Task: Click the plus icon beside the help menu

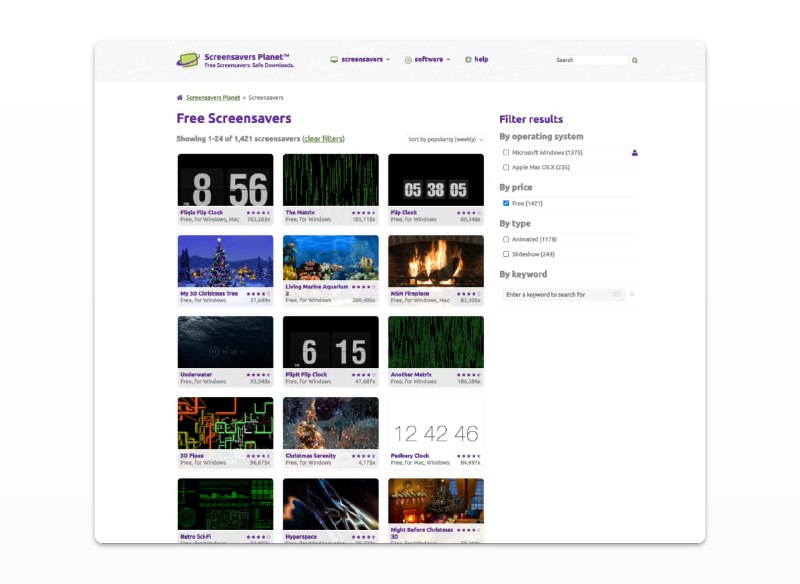Action: point(466,60)
